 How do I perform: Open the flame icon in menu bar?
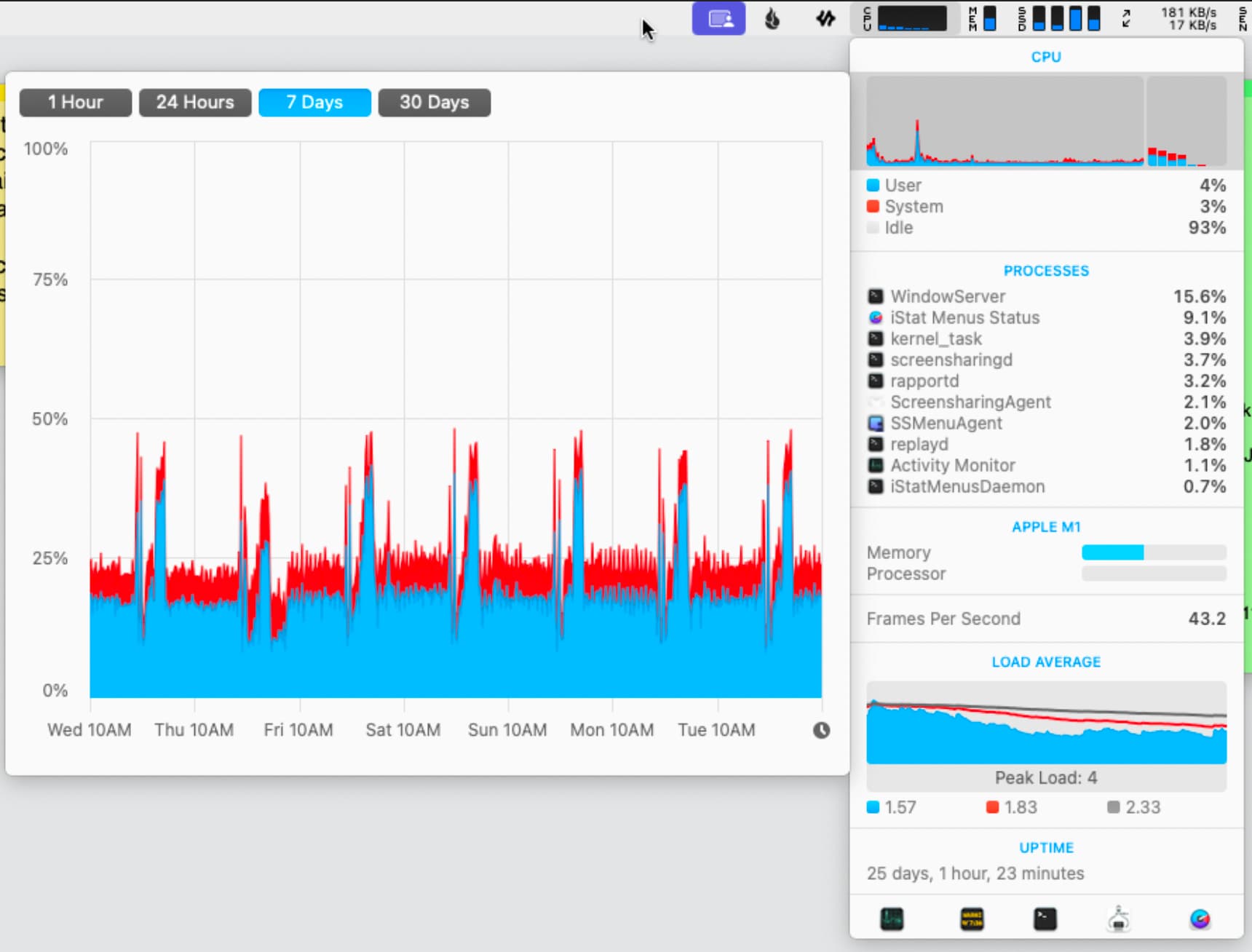[772, 19]
